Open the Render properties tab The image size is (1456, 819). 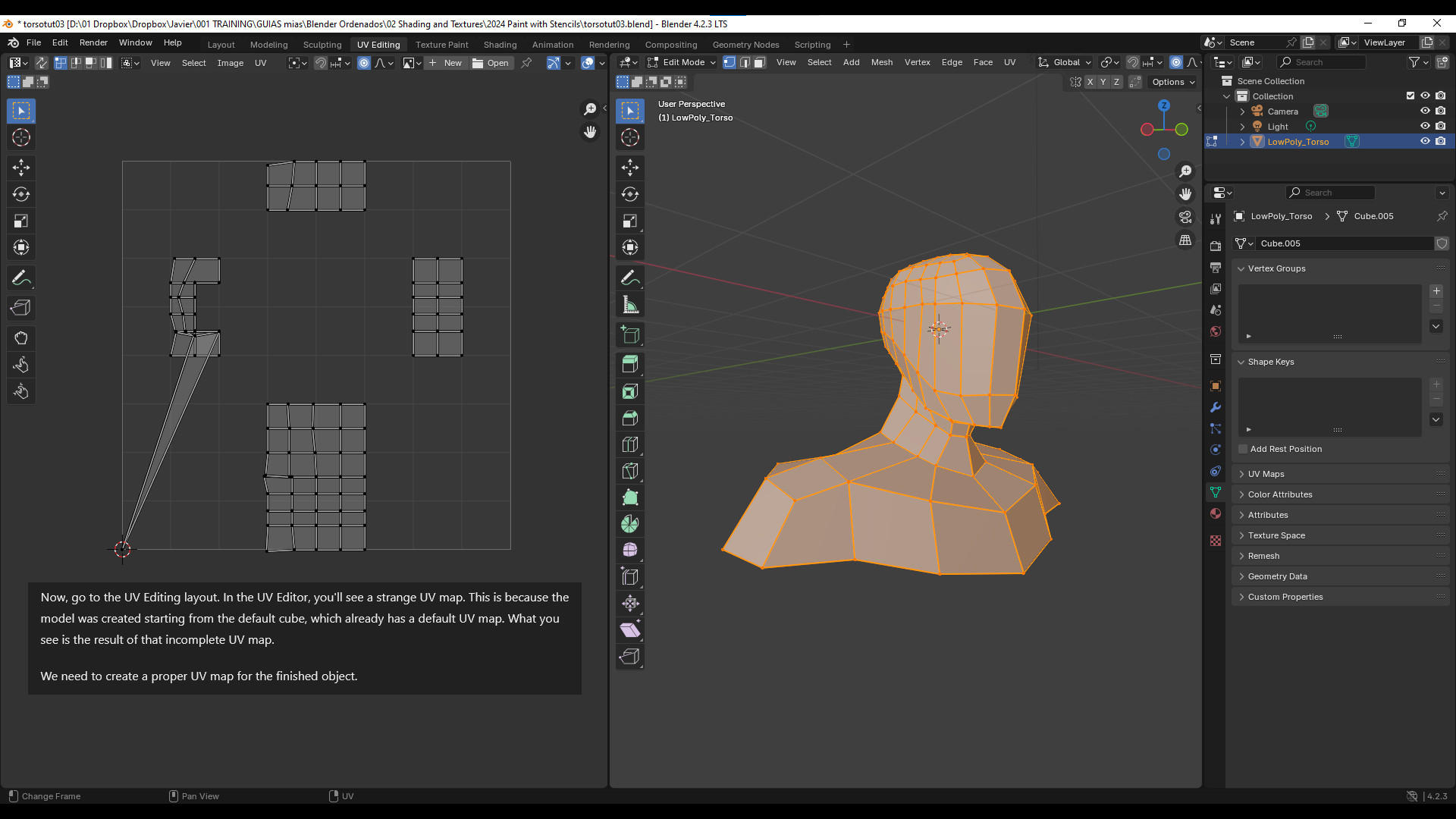tap(1216, 246)
